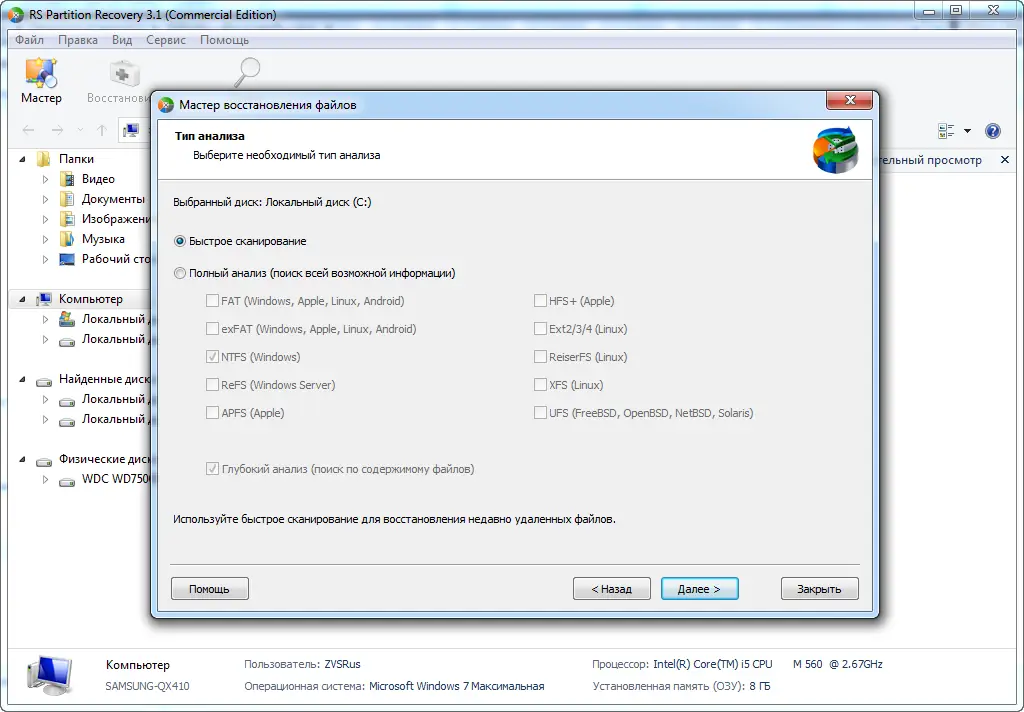Toggle the exFAT file system checkbox

click(x=212, y=329)
